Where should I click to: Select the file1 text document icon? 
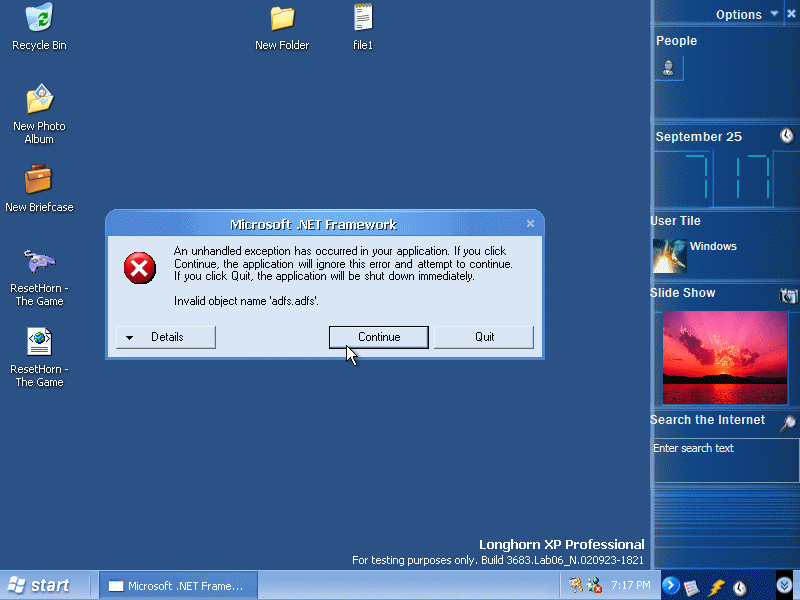pos(363,27)
